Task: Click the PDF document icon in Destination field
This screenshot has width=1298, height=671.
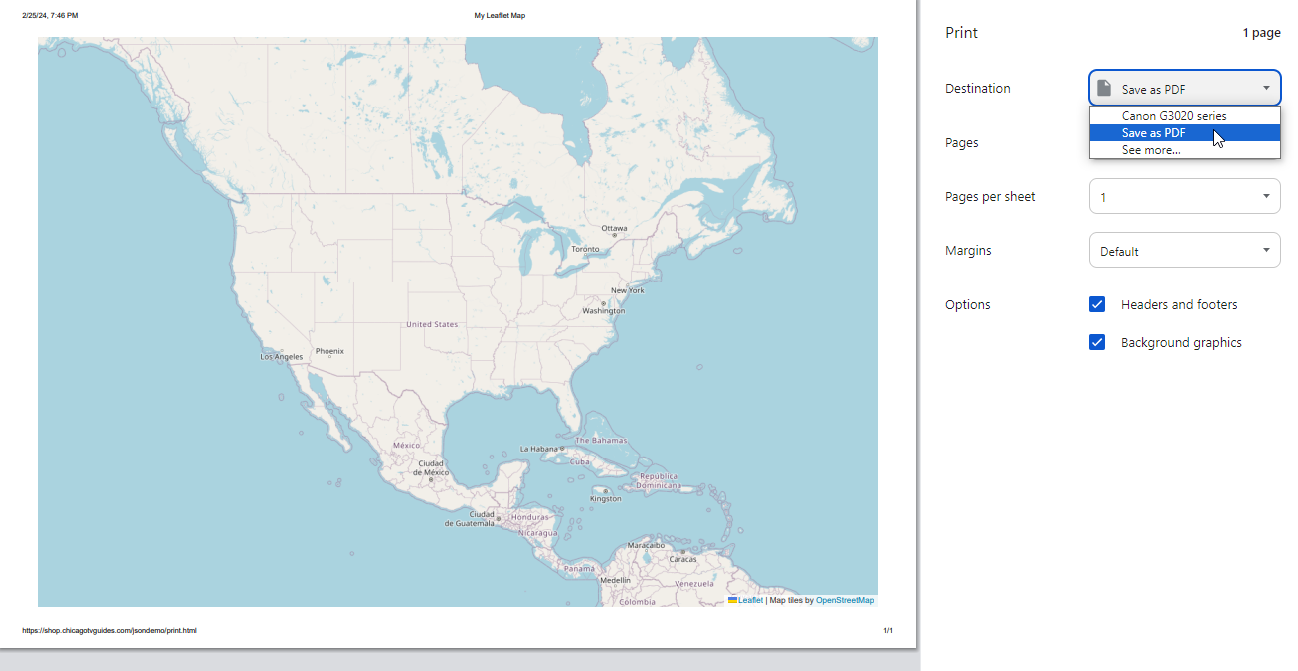Action: [x=1105, y=87]
